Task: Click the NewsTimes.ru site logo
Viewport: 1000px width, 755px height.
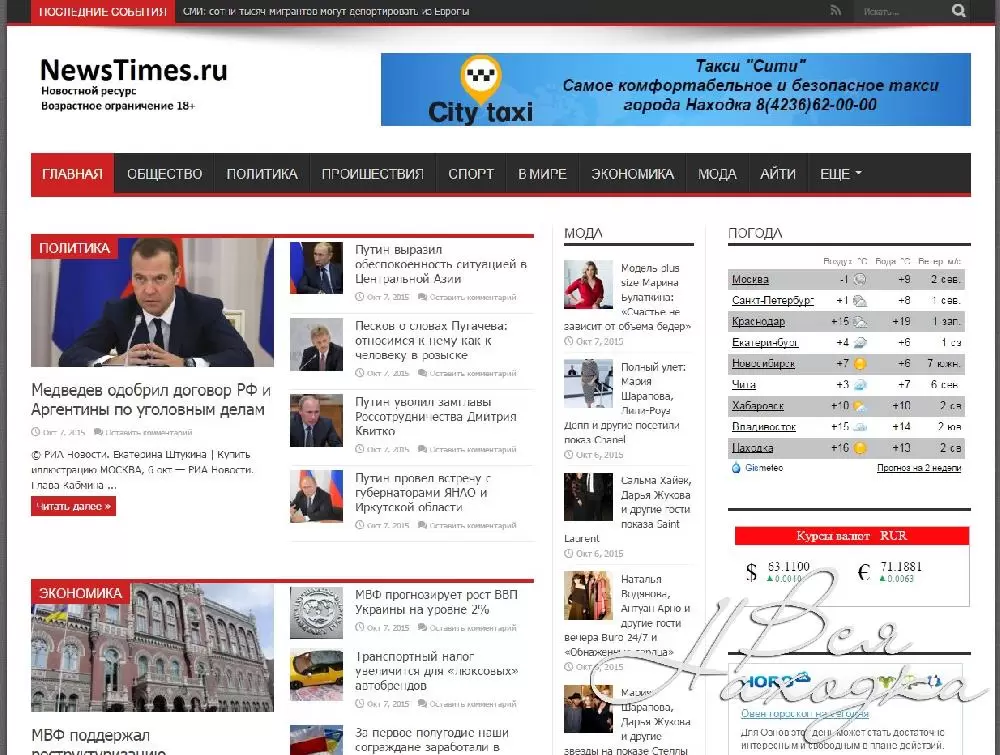Action: tap(133, 71)
